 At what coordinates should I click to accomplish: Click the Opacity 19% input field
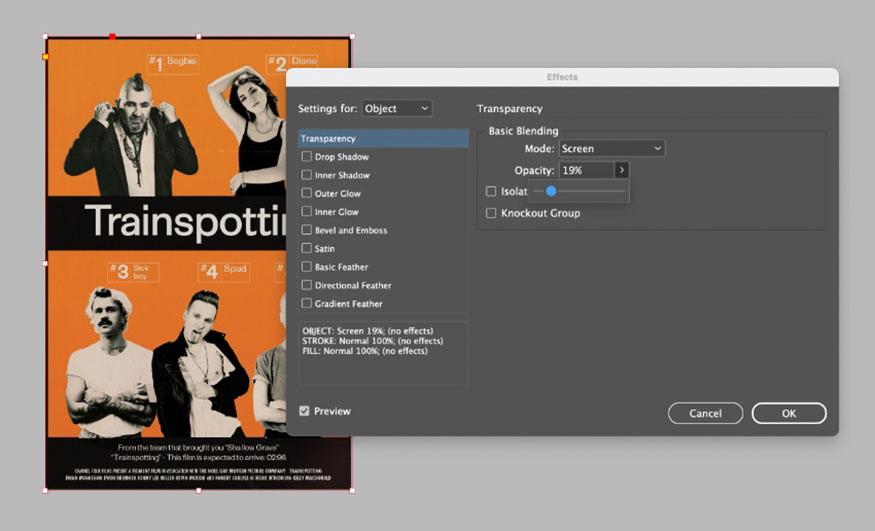point(586,170)
